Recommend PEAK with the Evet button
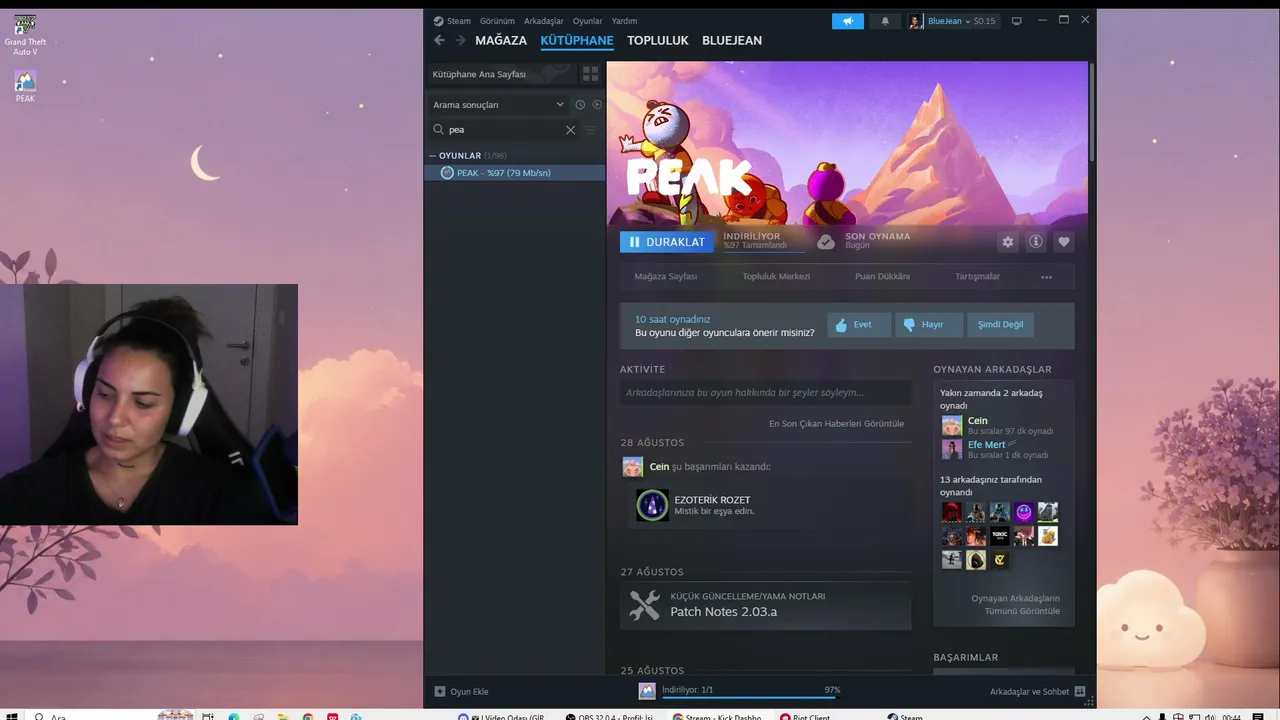 (859, 325)
